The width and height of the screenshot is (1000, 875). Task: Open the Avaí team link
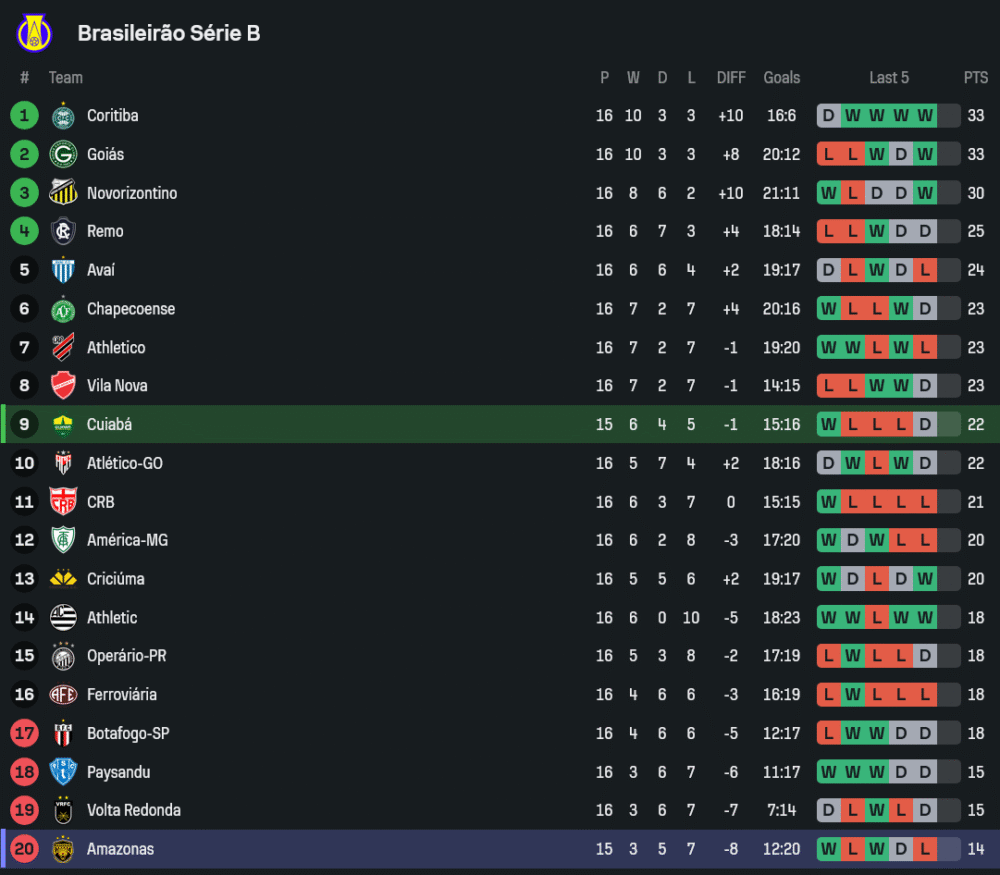click(101, 270)
